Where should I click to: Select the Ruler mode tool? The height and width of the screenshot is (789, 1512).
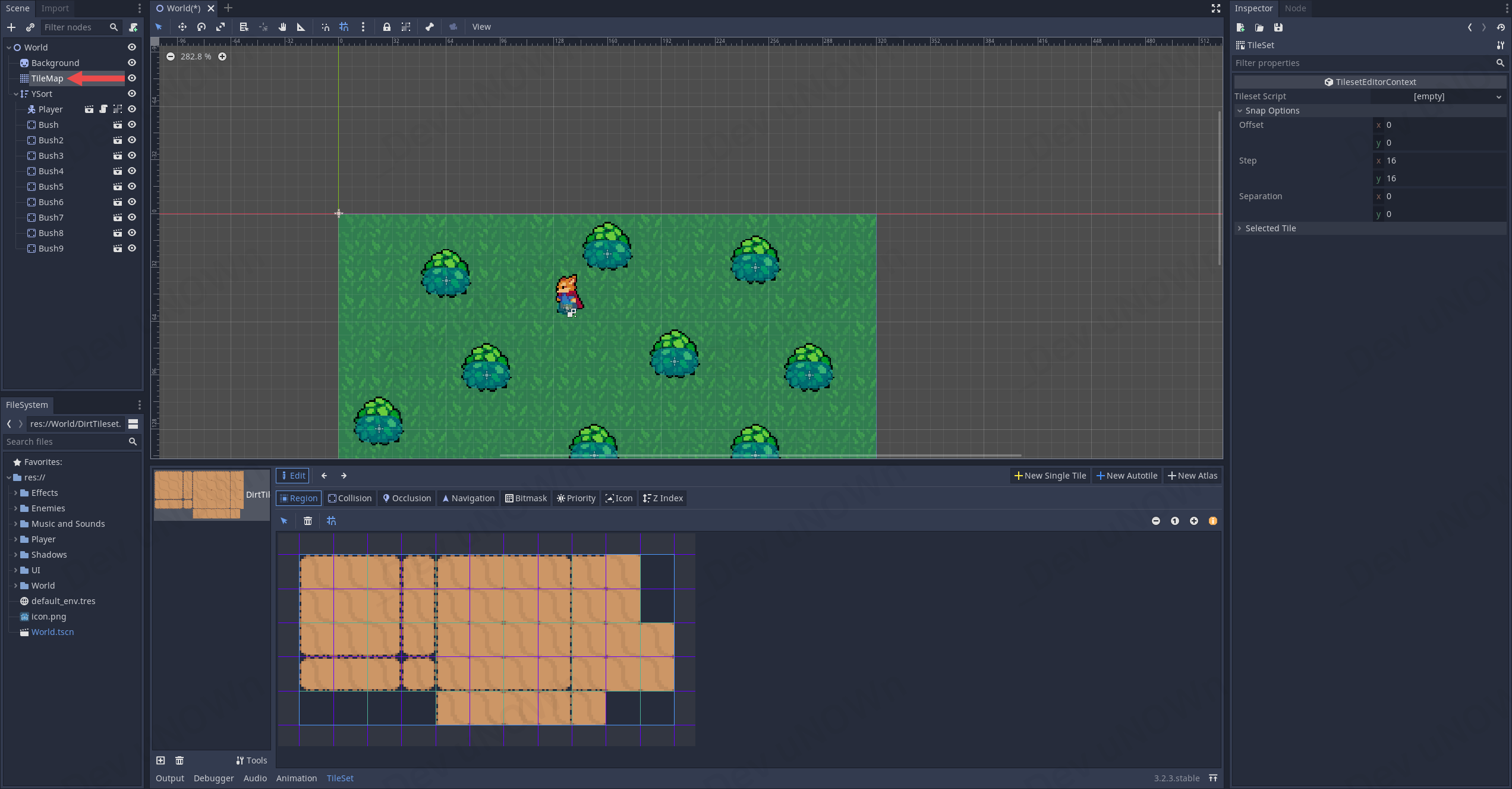tap(301, 27)
